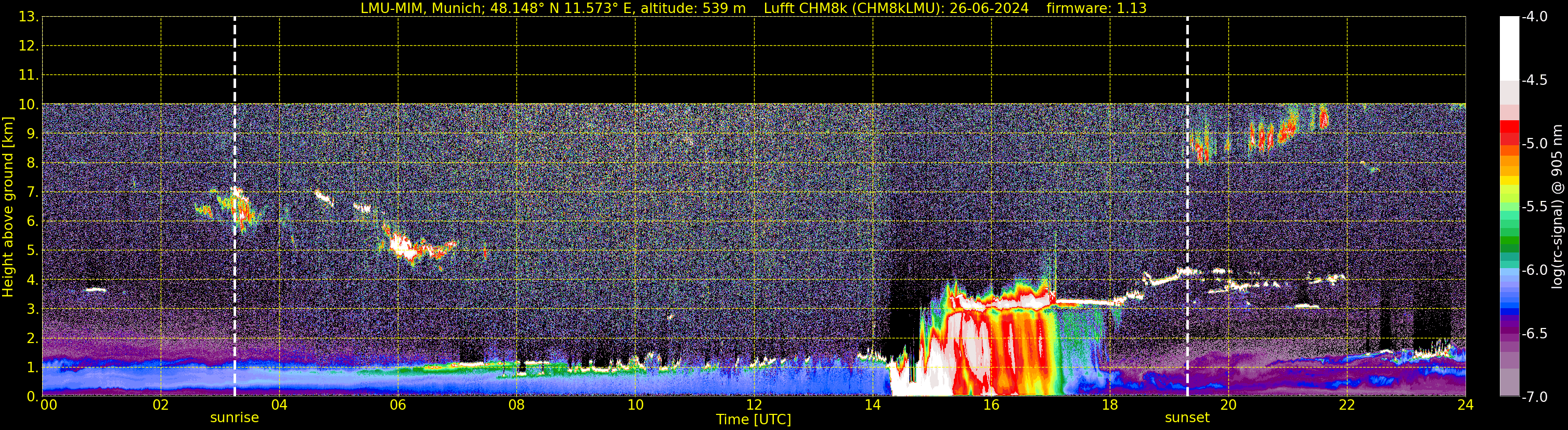Click the white dashed sunset marker line

click(x=1187, y=207)
